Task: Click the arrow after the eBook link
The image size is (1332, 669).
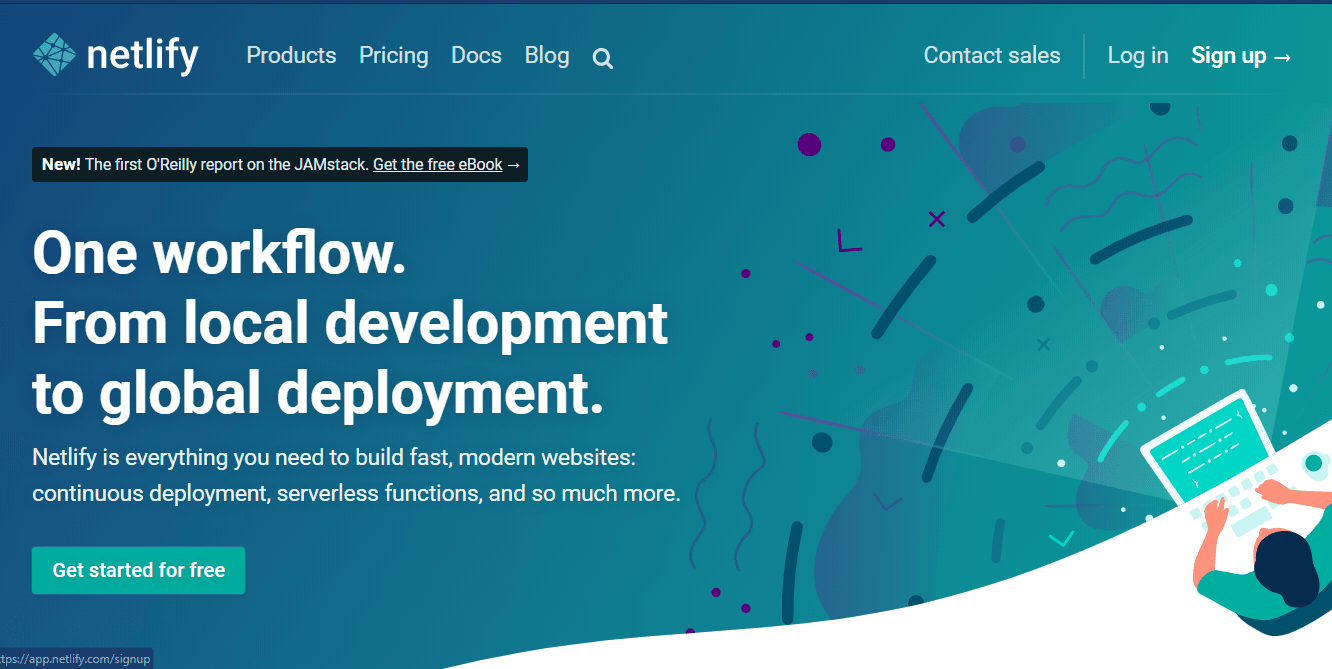Action: (514, 165)
